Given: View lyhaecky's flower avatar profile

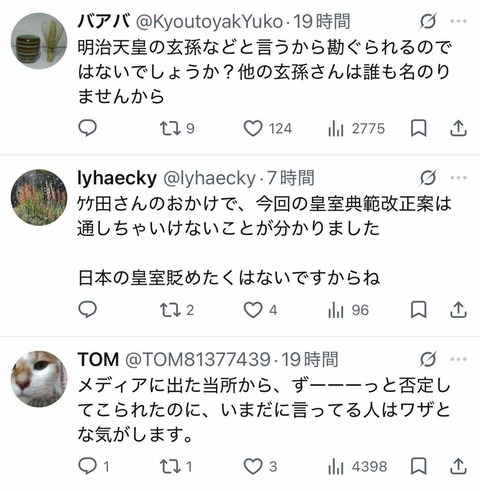Looking at the screenshot, I should click(x=39, y=197).
